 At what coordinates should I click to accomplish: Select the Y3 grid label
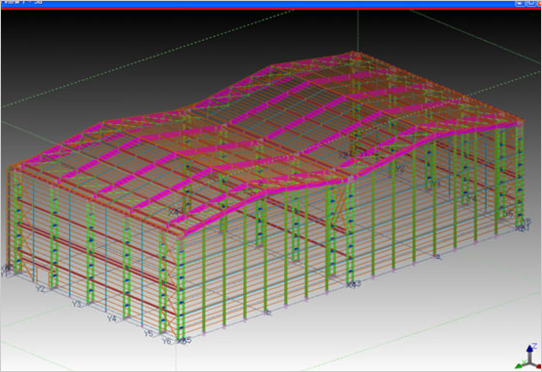77,304
